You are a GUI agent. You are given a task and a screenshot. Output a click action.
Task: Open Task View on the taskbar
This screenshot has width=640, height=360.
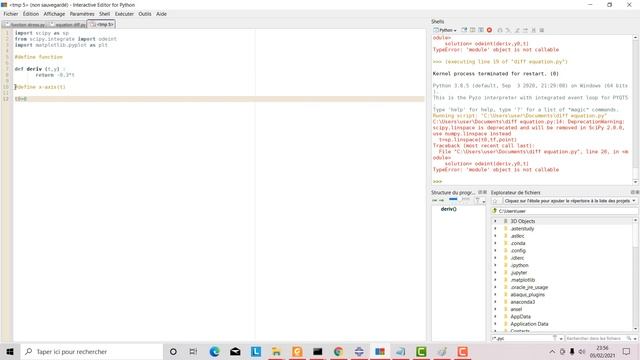[193, 351]
